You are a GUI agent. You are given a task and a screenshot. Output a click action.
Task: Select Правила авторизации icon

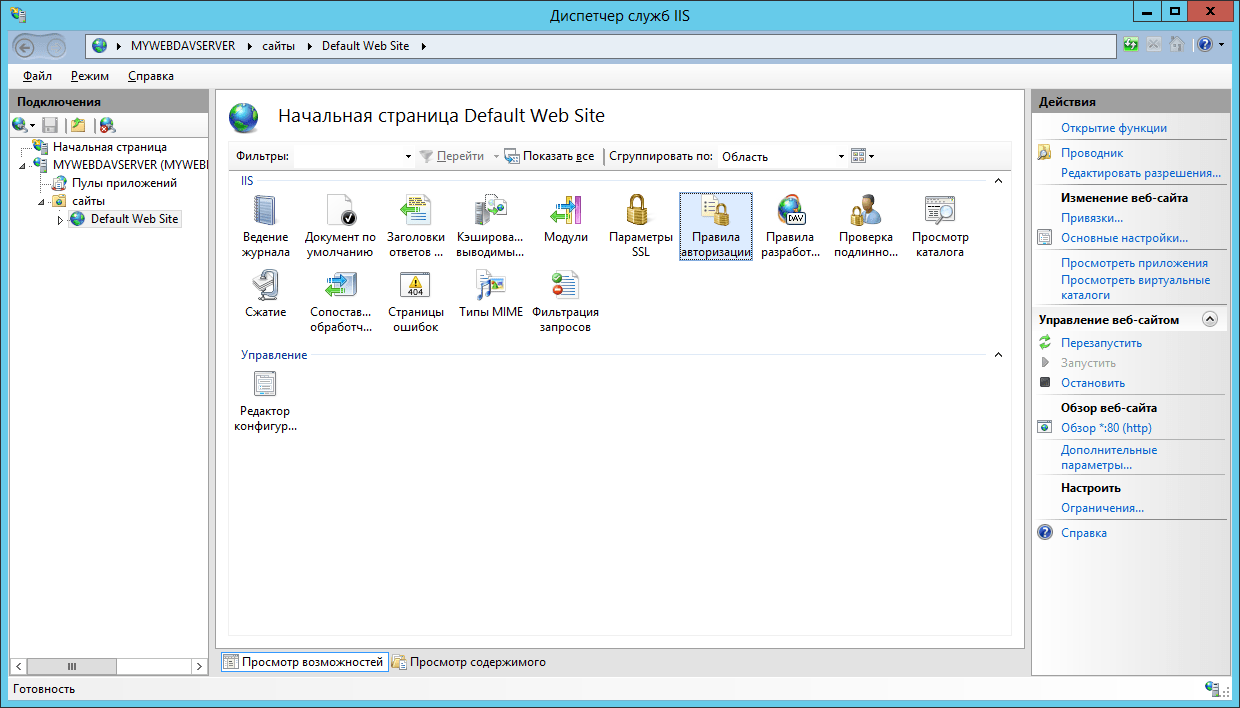pyautogui.click(x=716, y=227)
